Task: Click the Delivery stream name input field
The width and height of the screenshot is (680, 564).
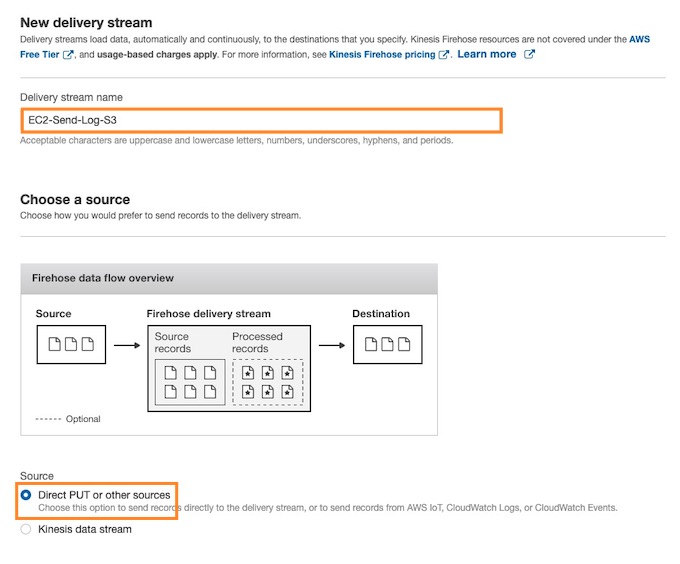Action: point(262,120)
